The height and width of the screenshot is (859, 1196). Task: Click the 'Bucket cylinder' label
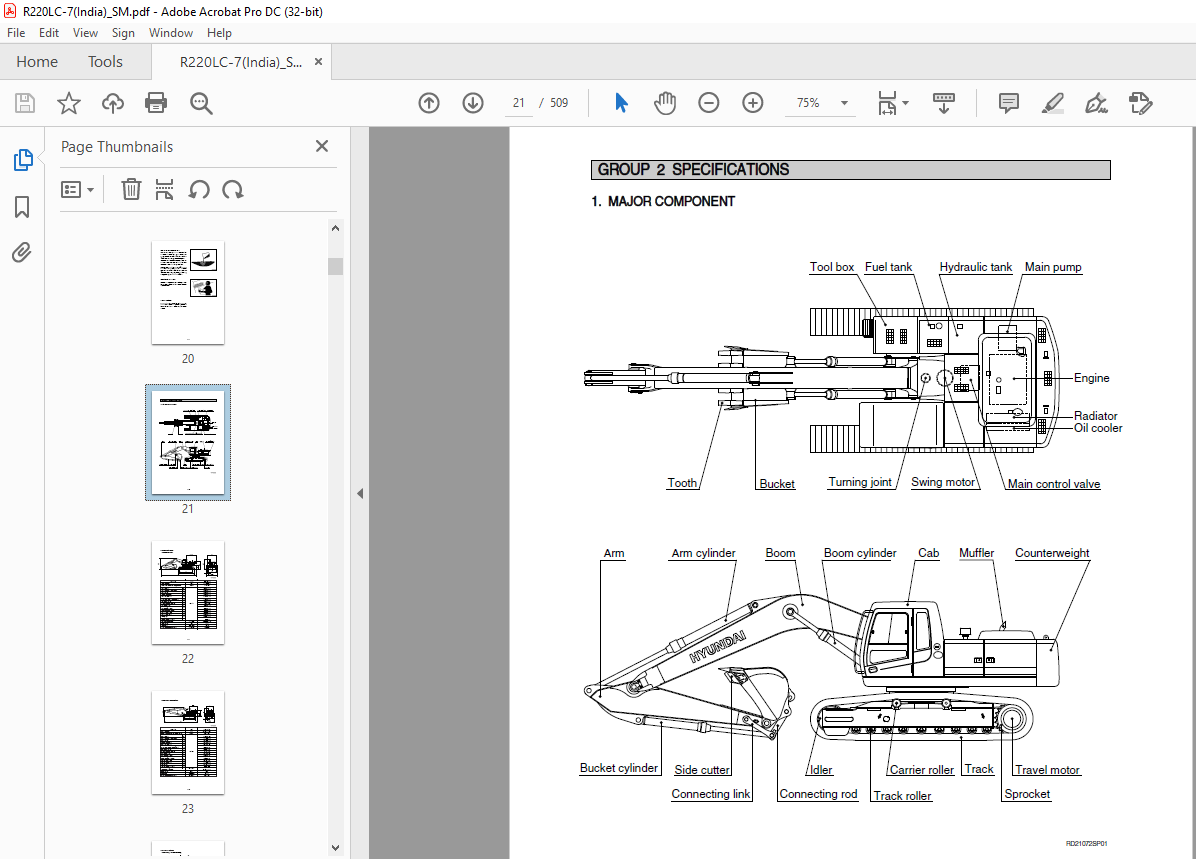(619, 768)
